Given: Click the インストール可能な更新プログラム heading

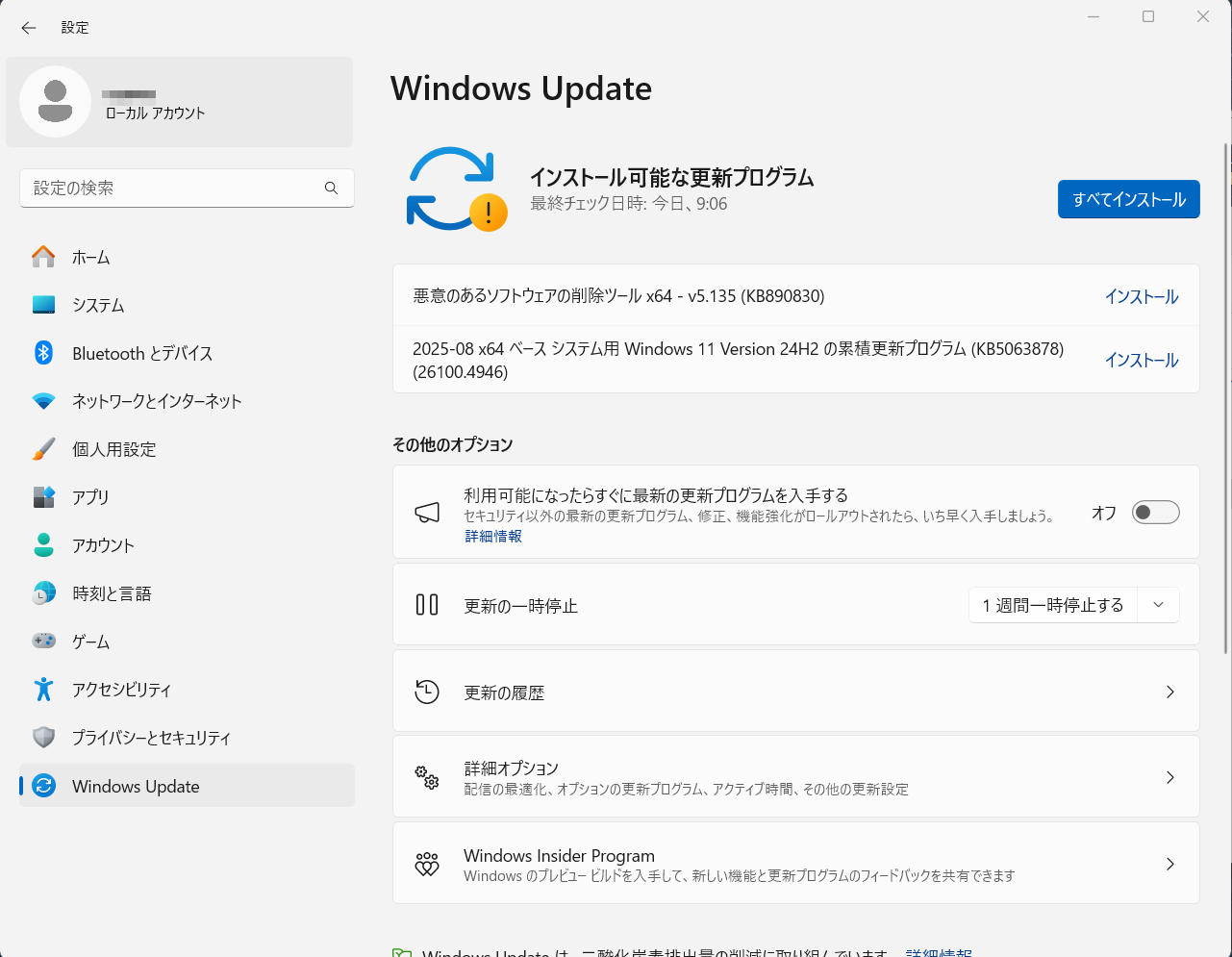Looking at the screenshot, I should [x=671, y=177].
